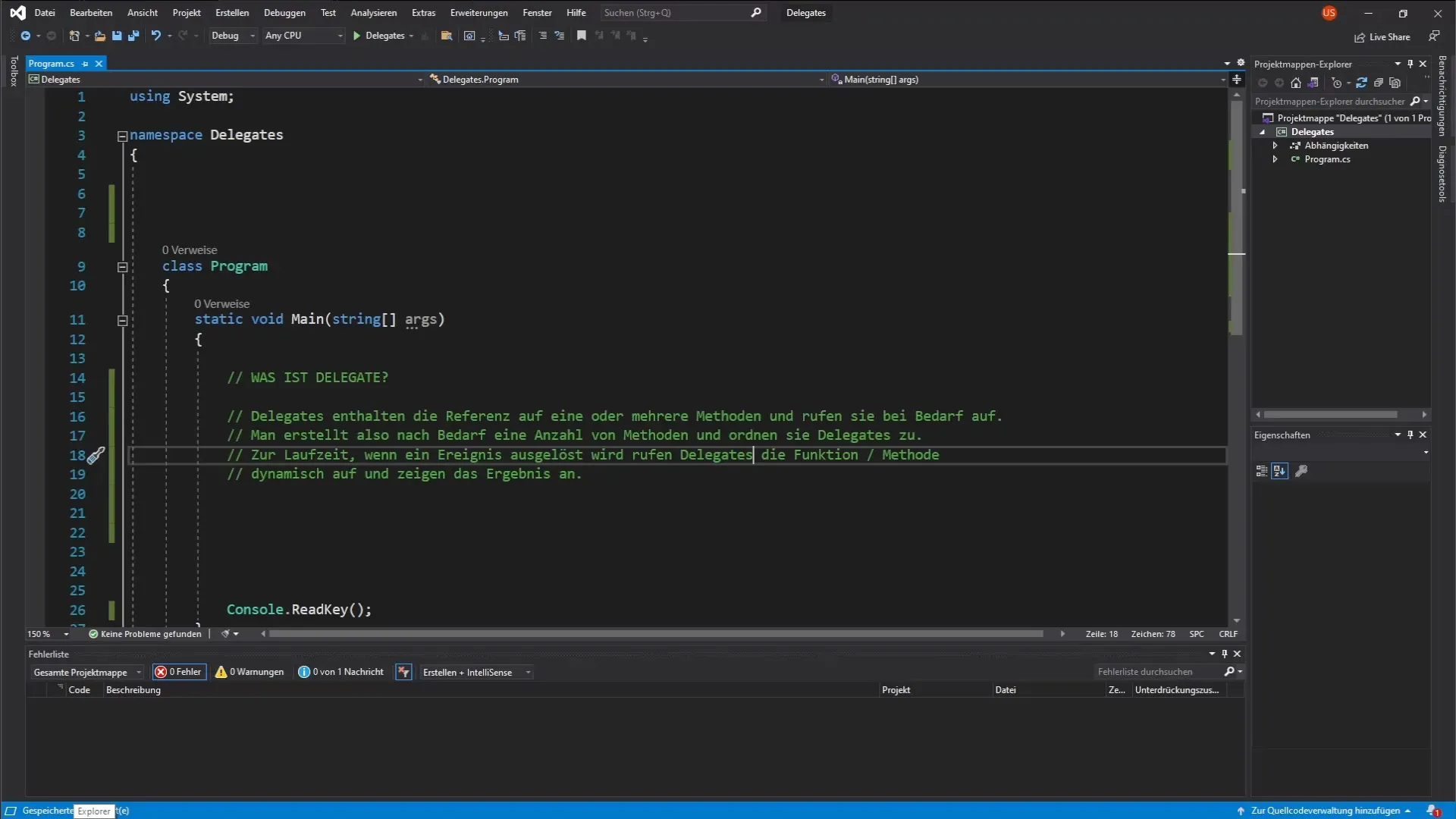Screen dimensions: 1456x819
Task: Click the blue sync/refresh icon in Projektmappen-Explorer
Action: 1361,83
